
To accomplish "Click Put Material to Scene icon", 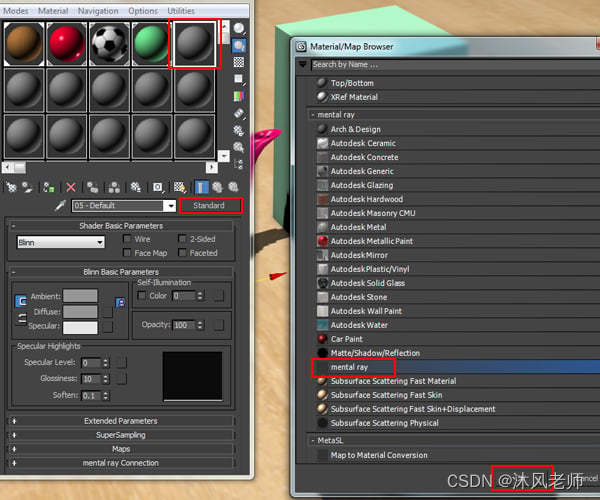I will [x=27, y=187].
